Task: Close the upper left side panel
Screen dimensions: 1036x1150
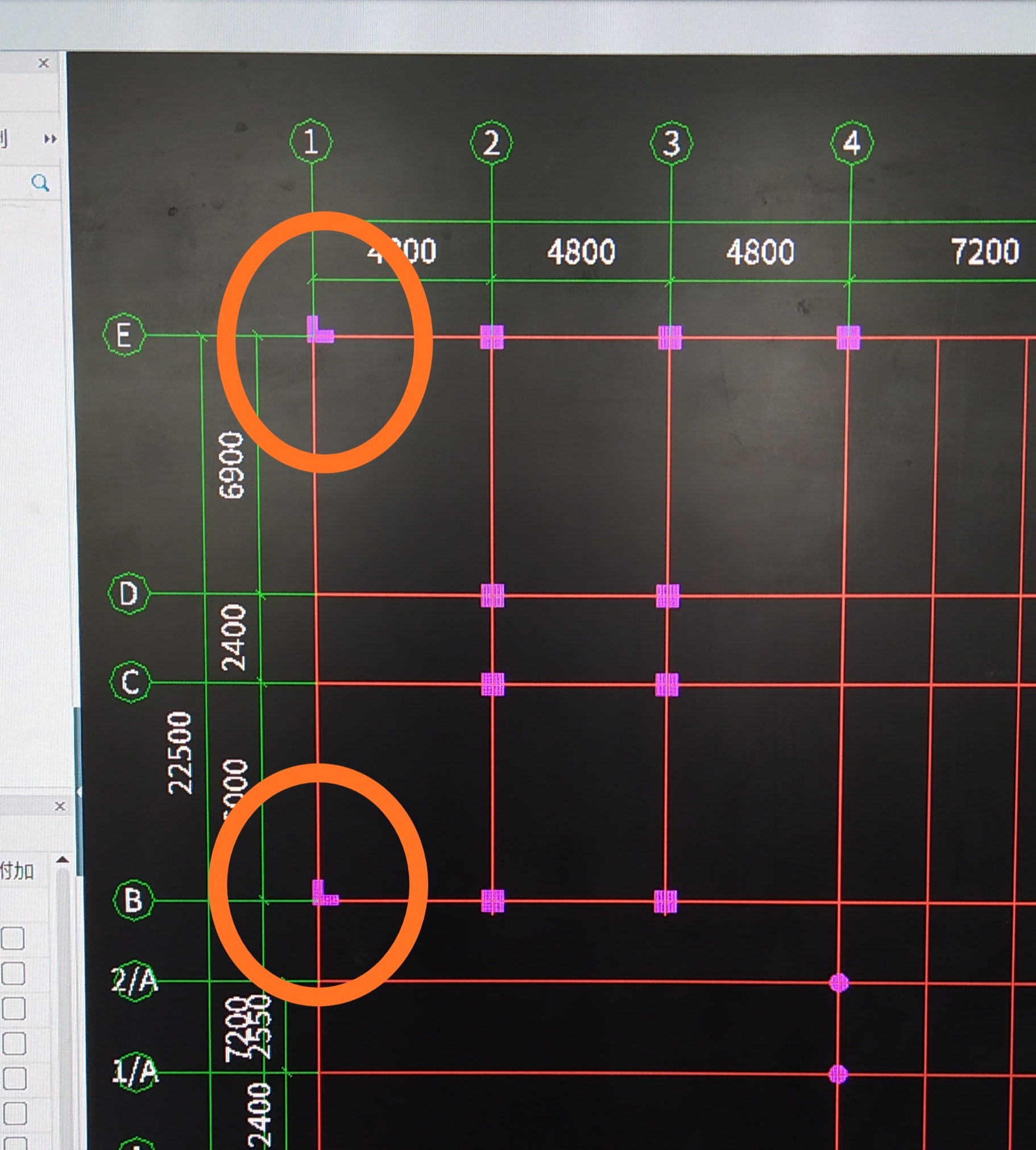Action: [44, 63]
